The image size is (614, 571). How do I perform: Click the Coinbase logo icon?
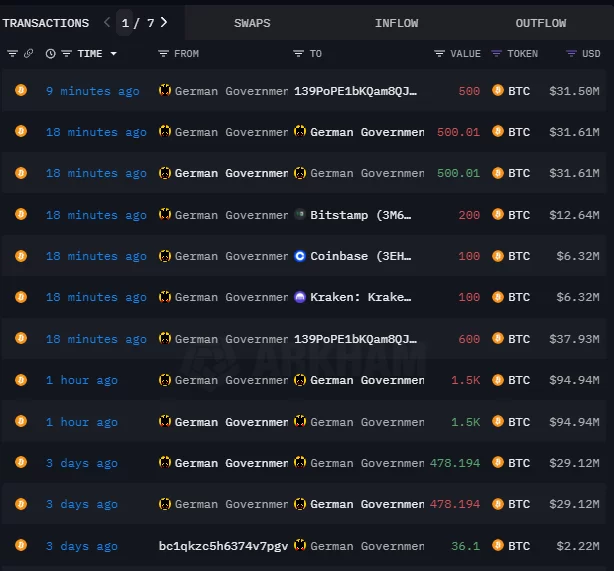tap(299, 256)
